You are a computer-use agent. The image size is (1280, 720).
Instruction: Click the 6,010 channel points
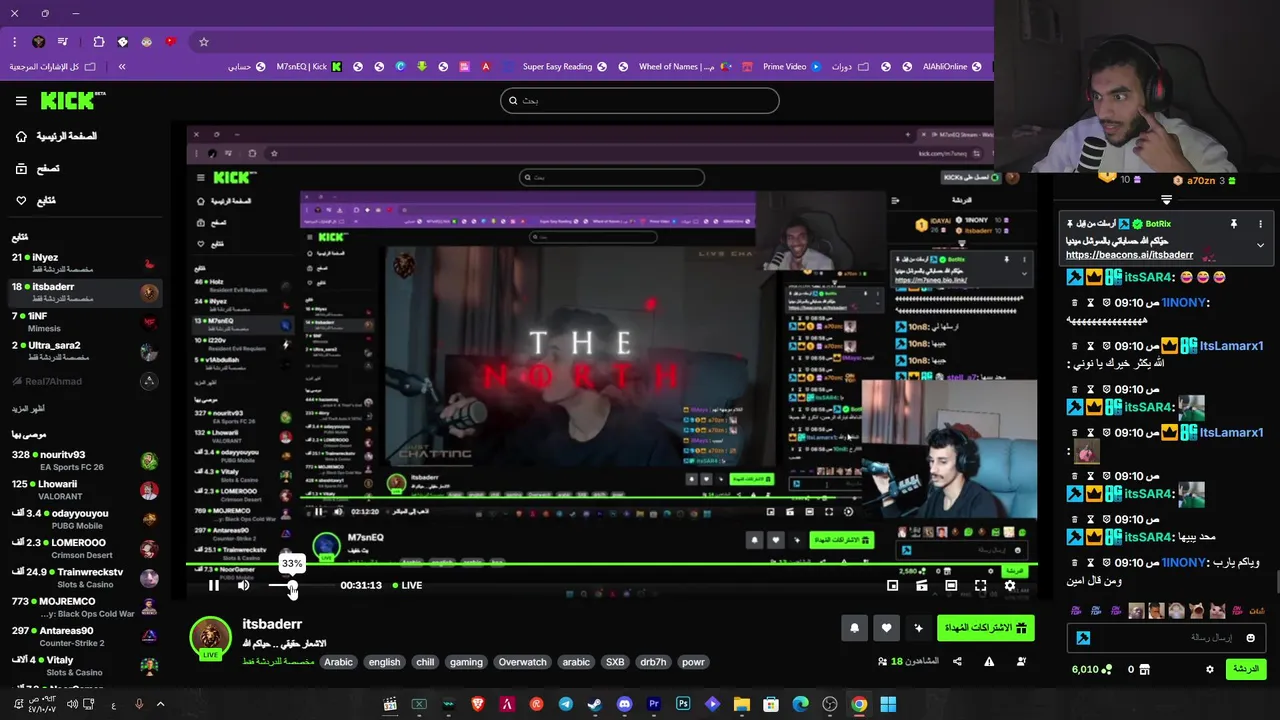pyautogui.click(x=1091, y=669)
